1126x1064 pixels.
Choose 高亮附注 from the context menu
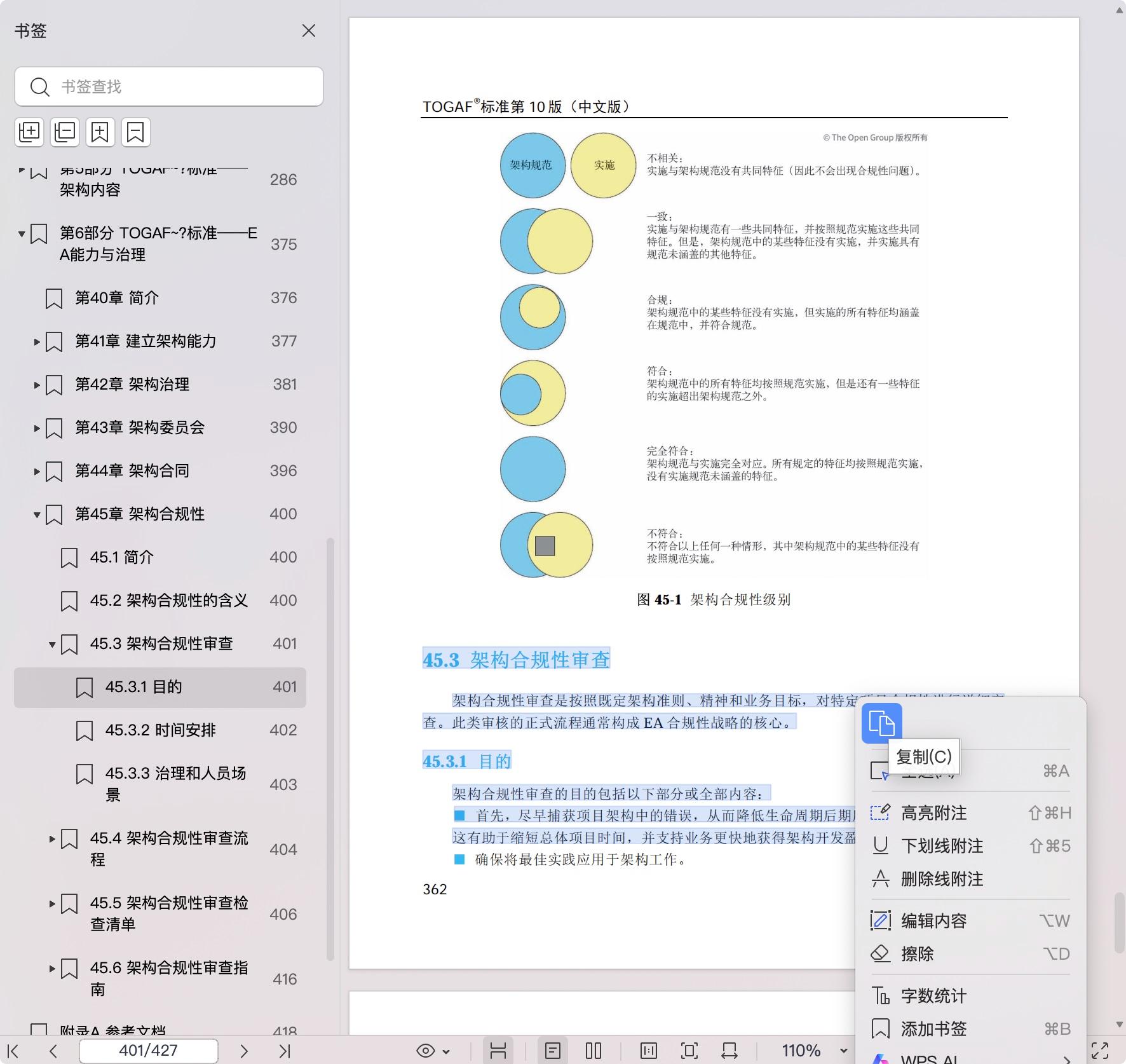(933, 813)
